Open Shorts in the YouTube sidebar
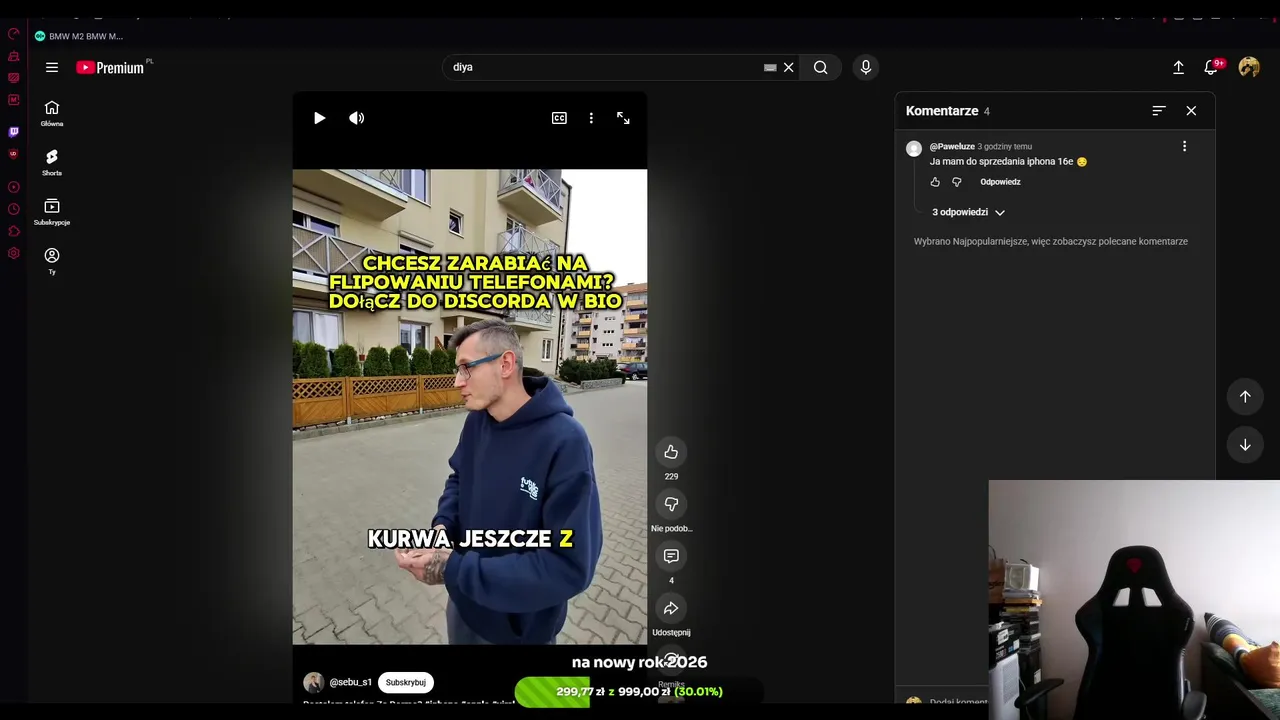 pyautogui.click(x=52, y=163)
